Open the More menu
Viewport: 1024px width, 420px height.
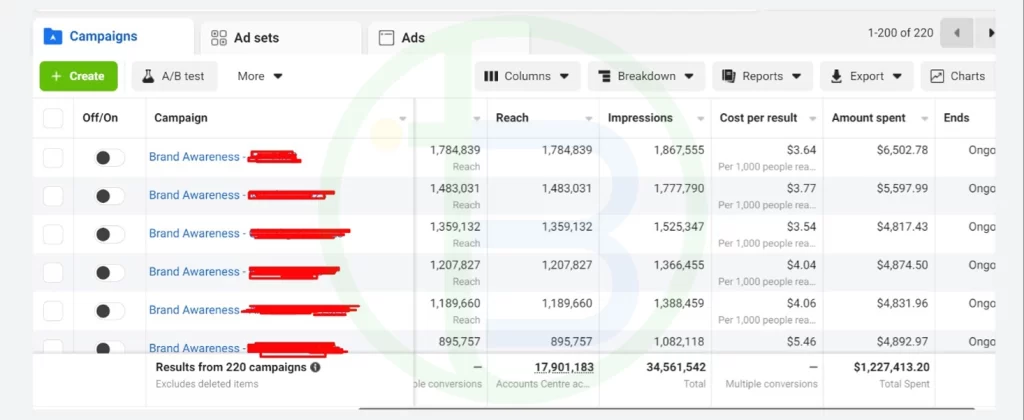(260, 76)
